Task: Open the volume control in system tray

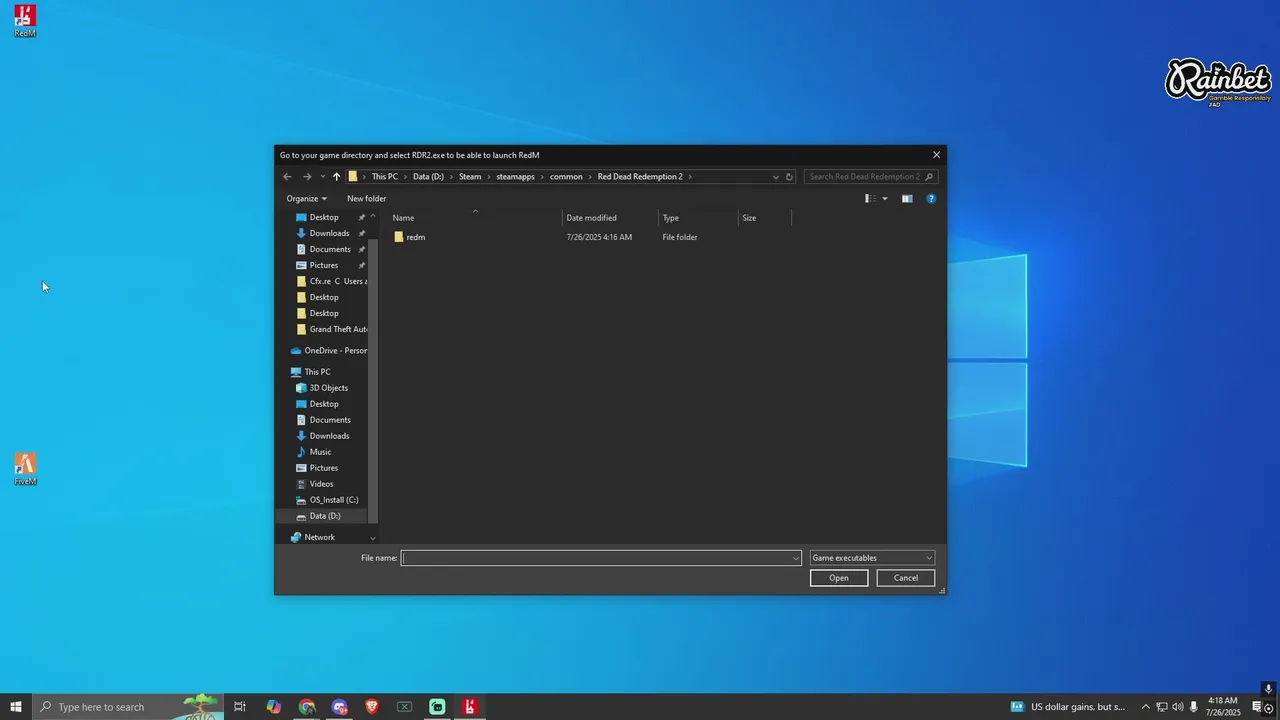Action: 1177,707
